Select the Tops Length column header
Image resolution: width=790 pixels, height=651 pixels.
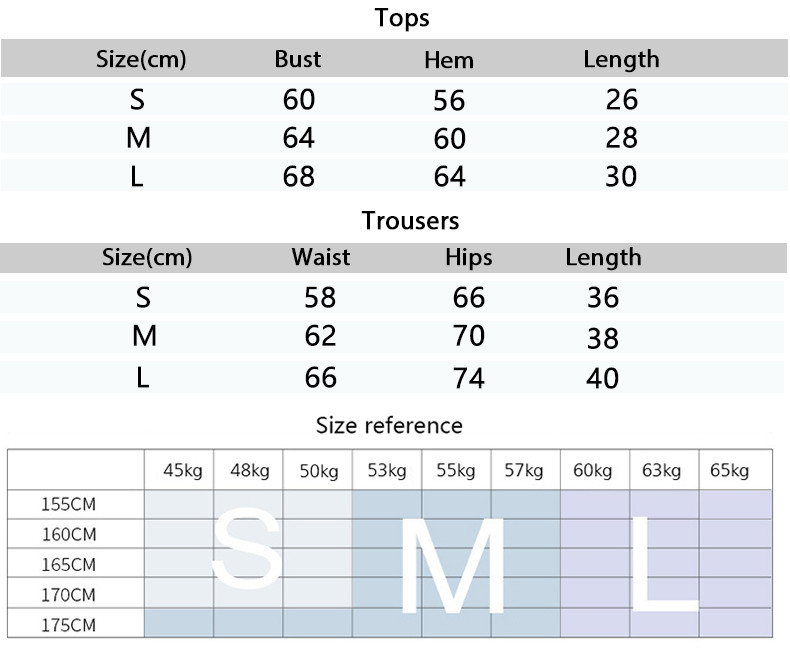pyautogui.click(x=621, y=59)
